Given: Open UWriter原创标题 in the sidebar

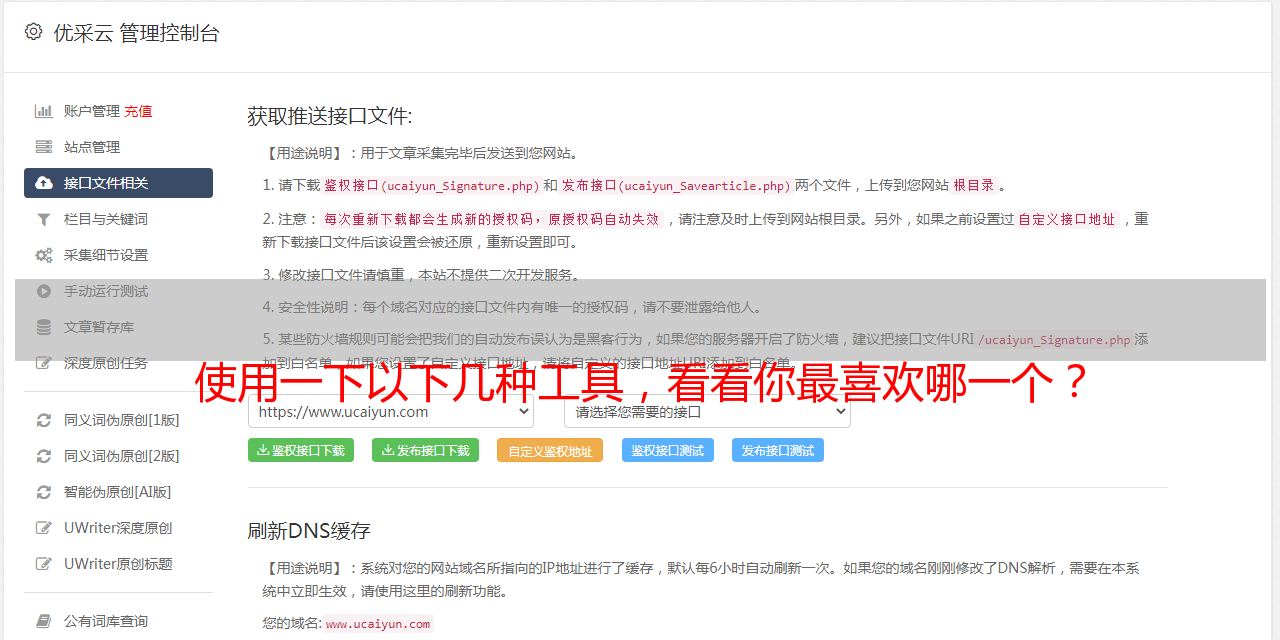Looking at the screenshot, I should click(x=118, y=564).
